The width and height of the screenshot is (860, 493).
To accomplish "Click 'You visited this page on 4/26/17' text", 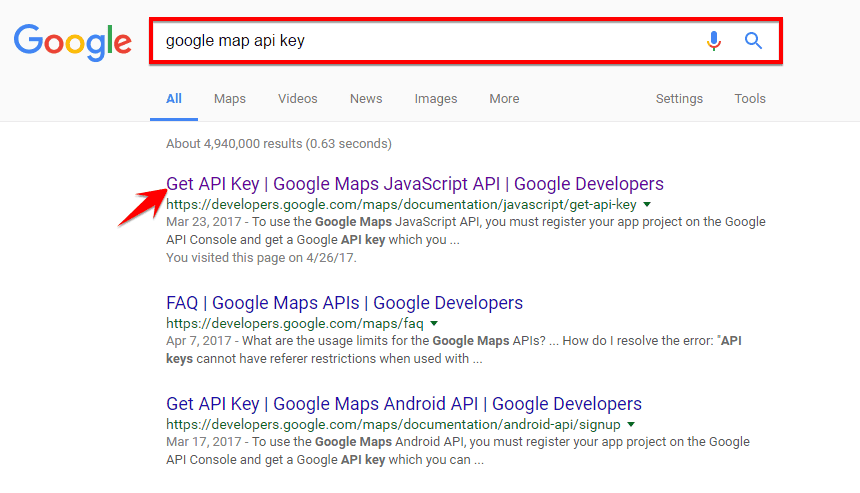I will 261,258.
